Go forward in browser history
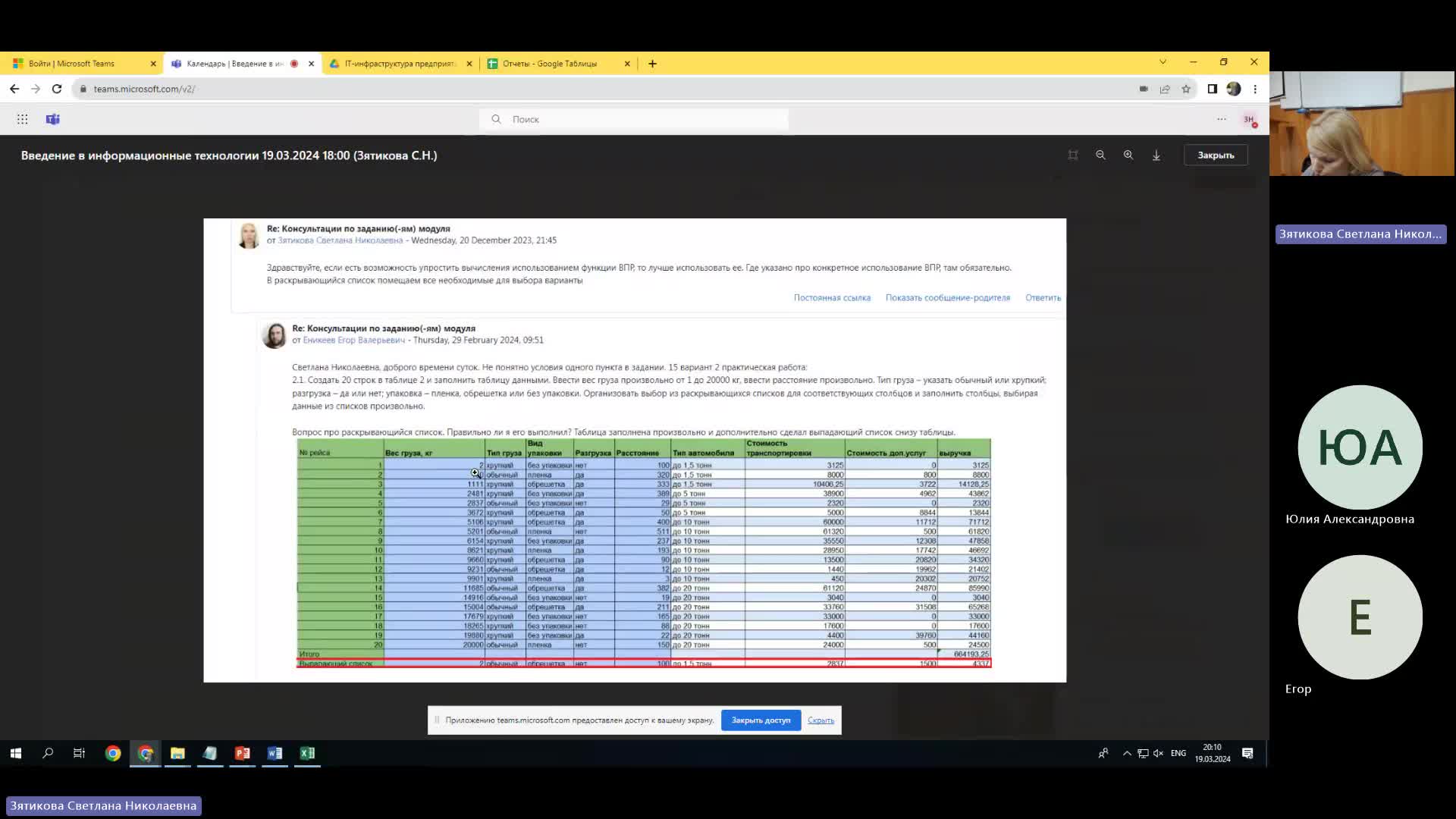The width and height of the screenshot is (1456, 819). pos(36,89)
